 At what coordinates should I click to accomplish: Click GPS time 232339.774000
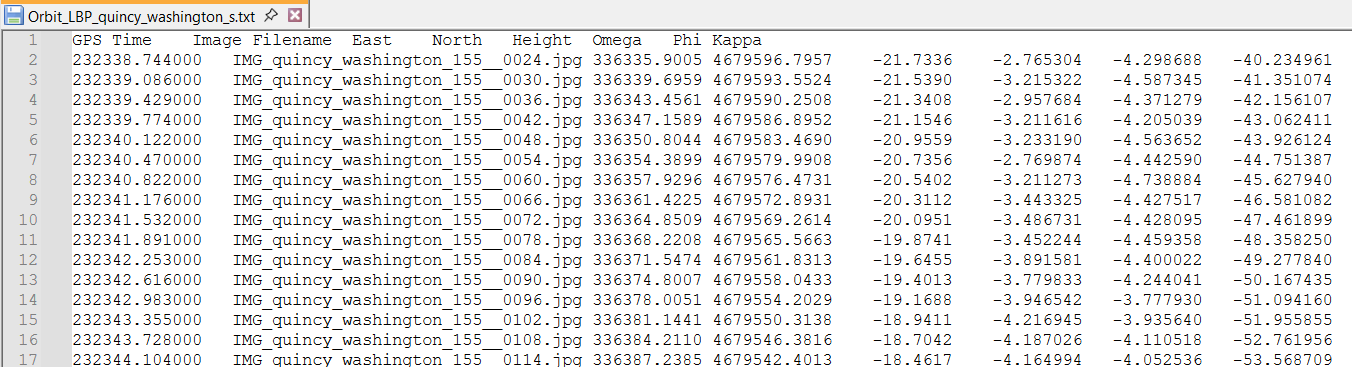click(137, 120)
